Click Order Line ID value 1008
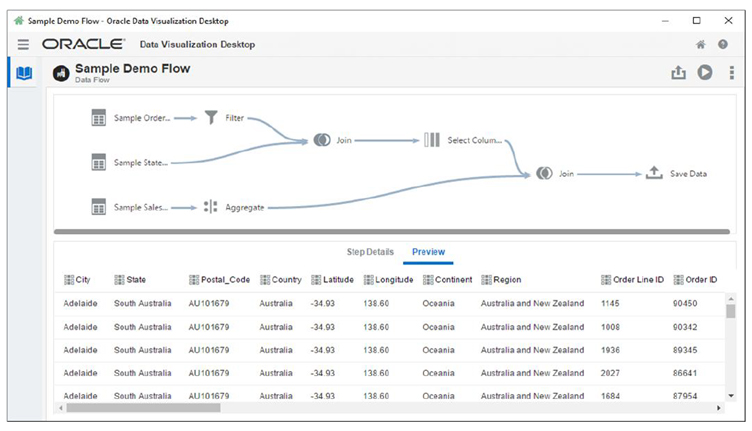 click(610, 327)
